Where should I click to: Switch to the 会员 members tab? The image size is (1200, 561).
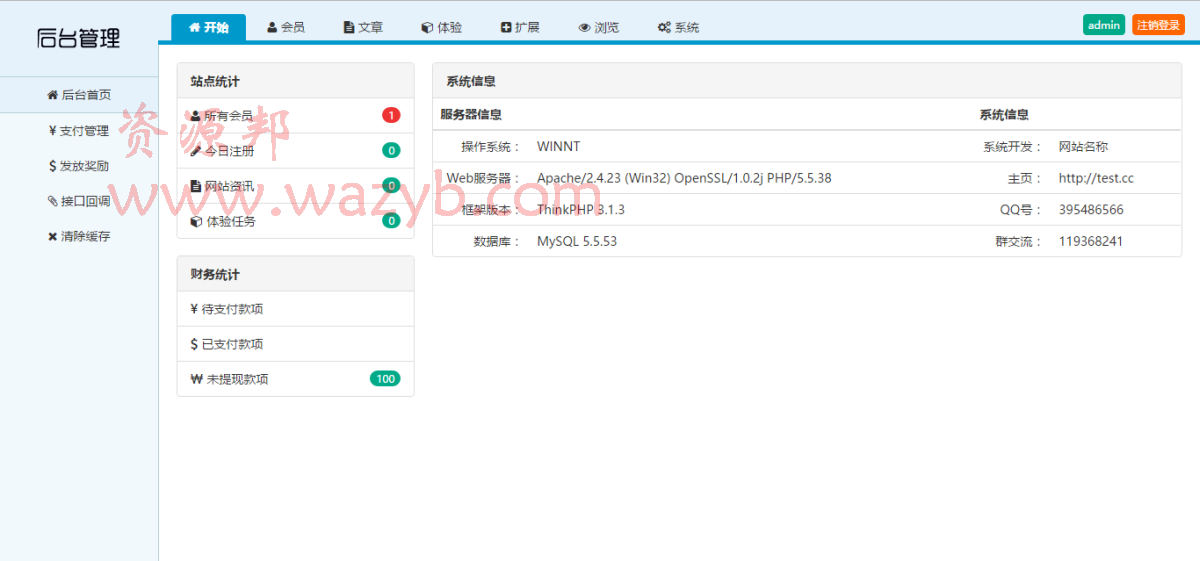pos(285,27)
